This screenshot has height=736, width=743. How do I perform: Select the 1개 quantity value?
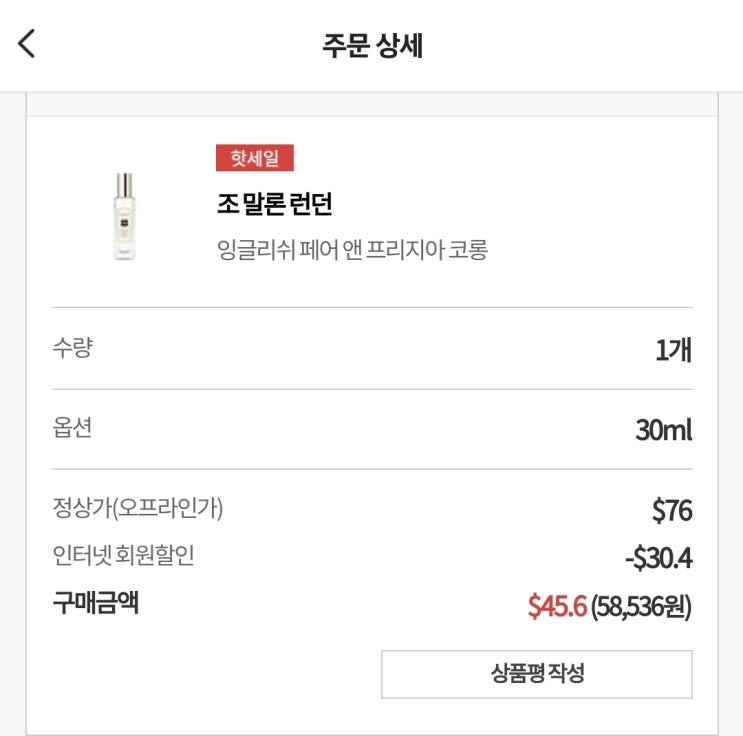(673, 351)
